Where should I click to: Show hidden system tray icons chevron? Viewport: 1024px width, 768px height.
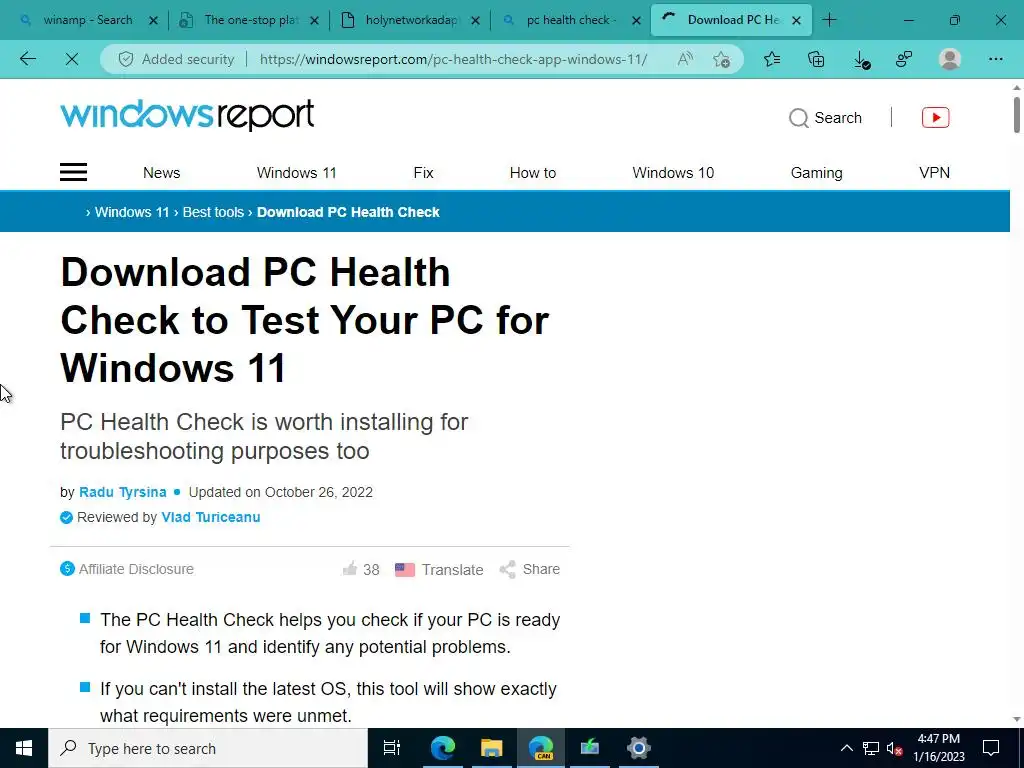846,748
